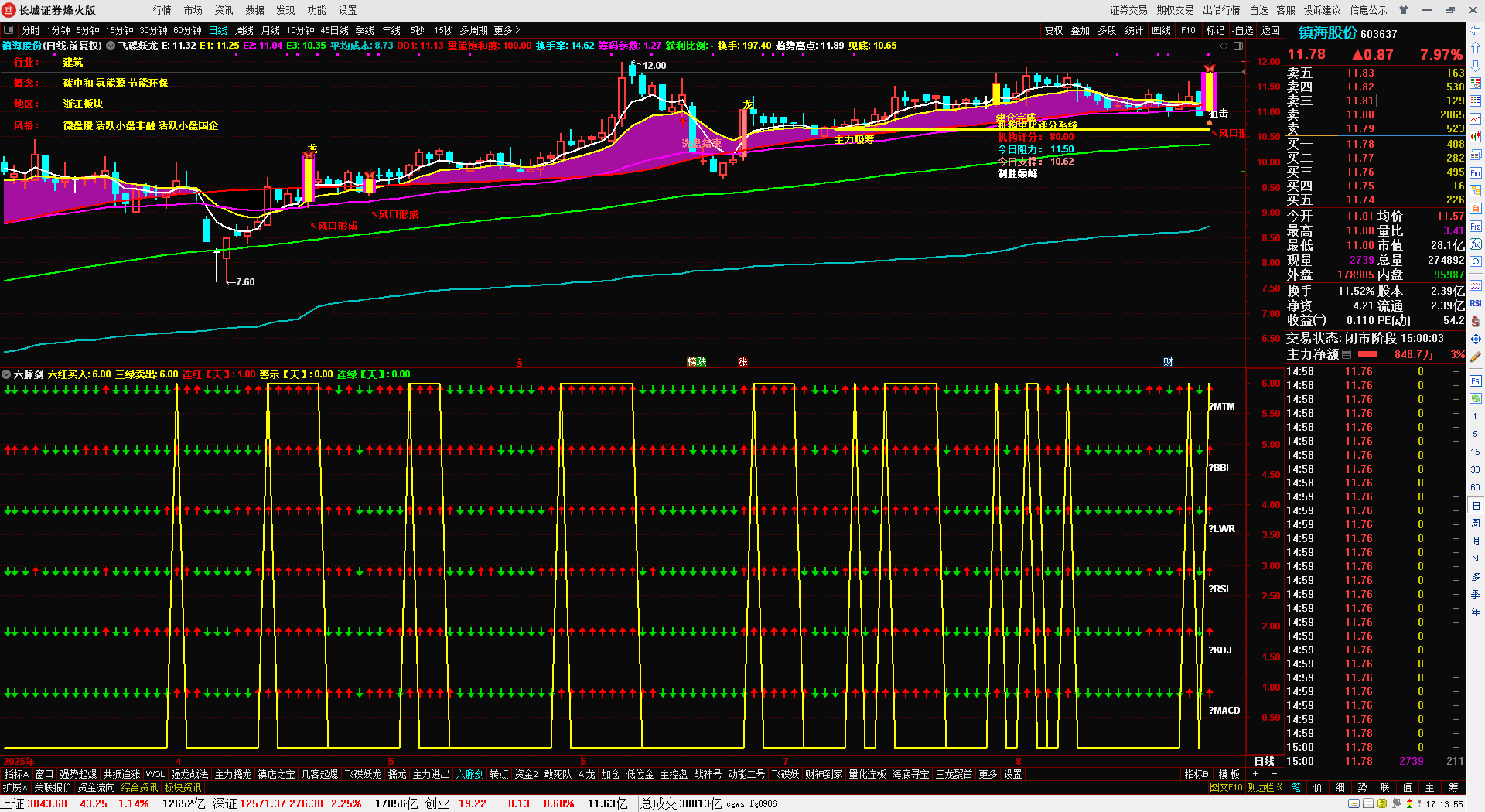Click the 卖三 11.81 price box
This screenshot has width=1485, height=812.
(x=1349, y=101)
